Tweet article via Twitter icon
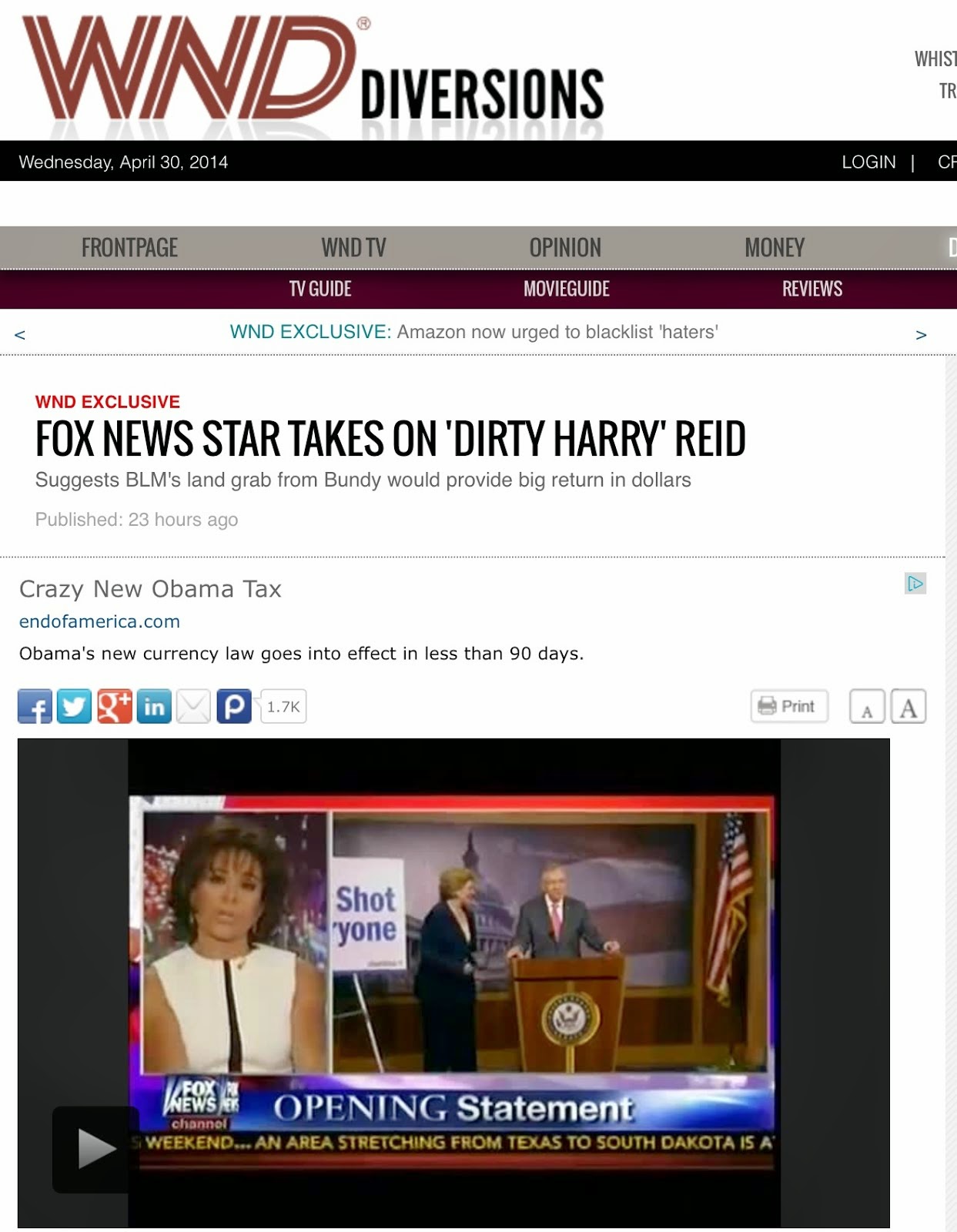This screenshot has width=957, height=1232. 75,706
